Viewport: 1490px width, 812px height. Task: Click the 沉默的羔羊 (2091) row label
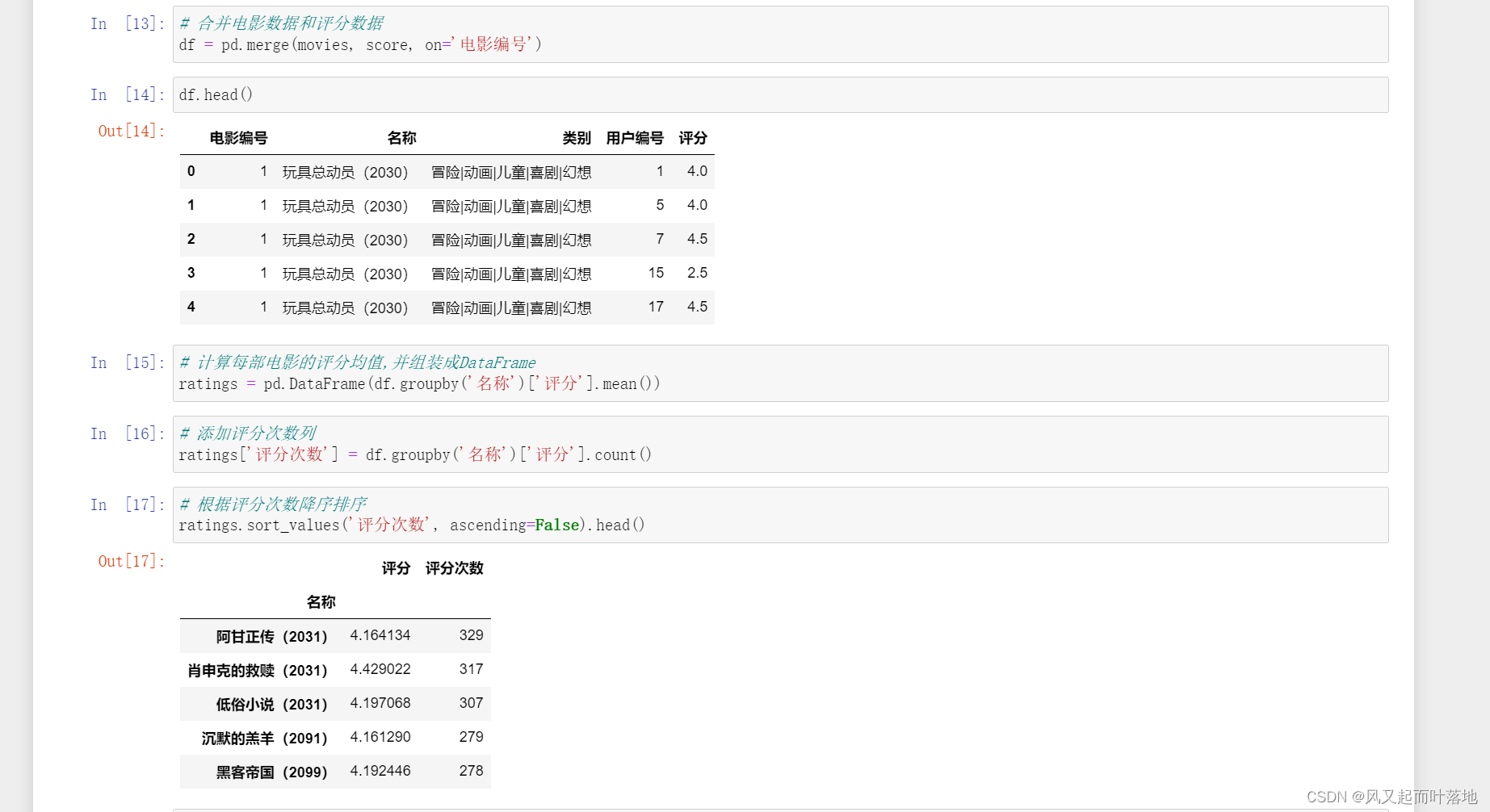point(264,739)
